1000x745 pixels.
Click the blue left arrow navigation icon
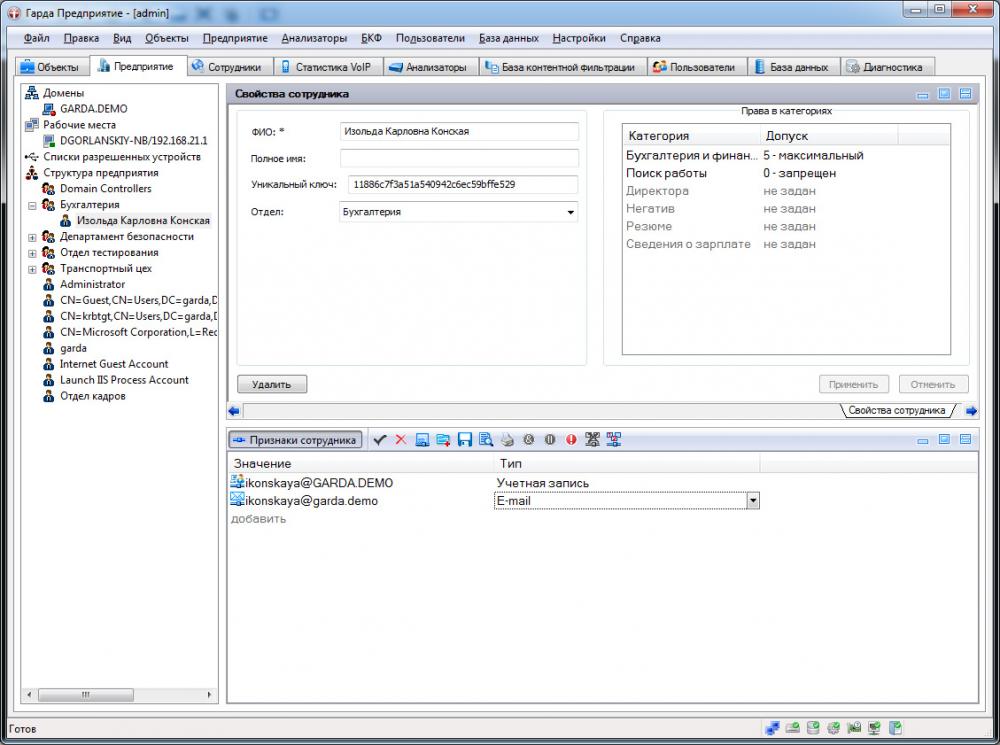pyautogui.click(x=234, y=410)
